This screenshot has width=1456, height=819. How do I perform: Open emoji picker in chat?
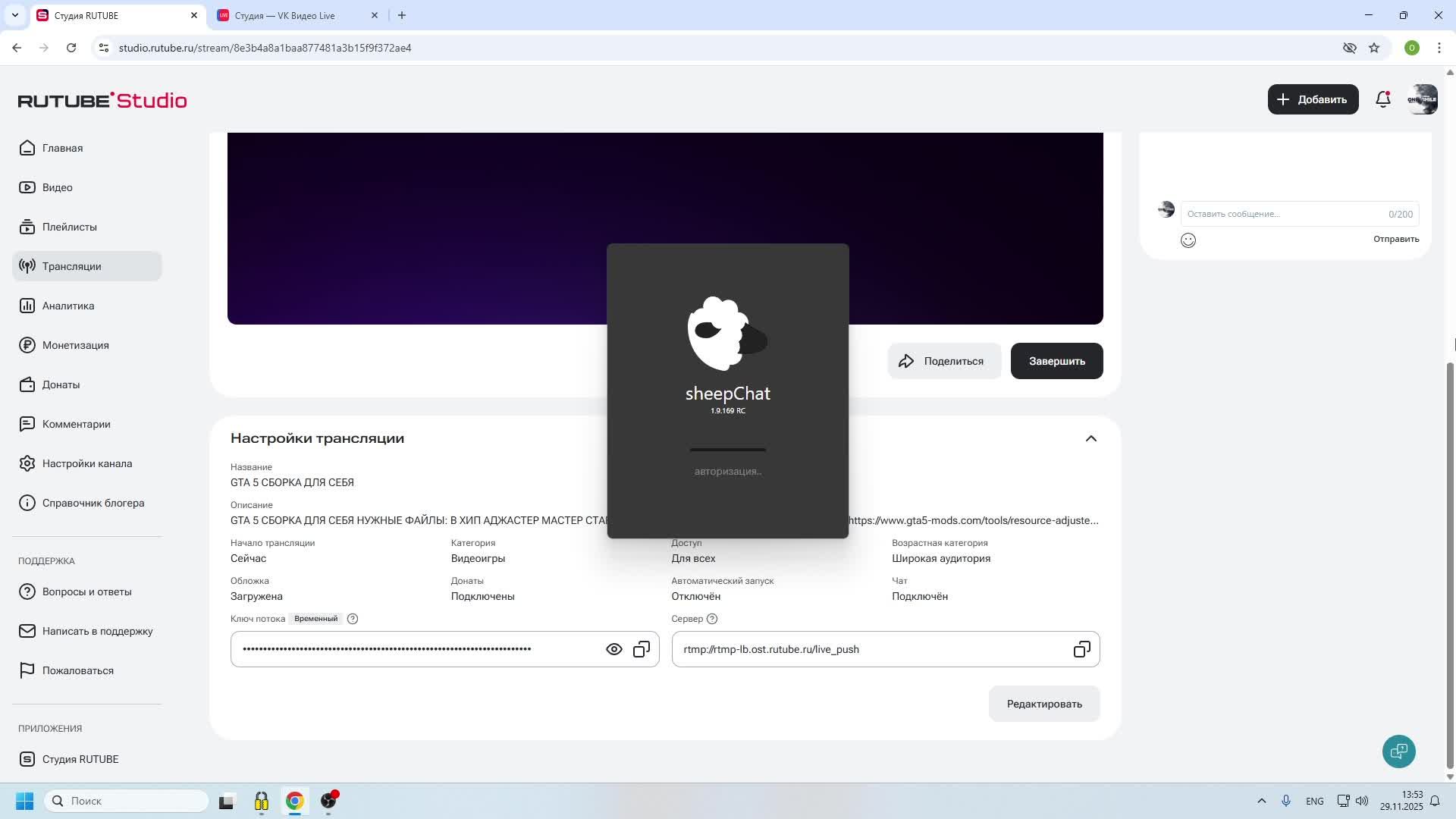(1188, 240)
